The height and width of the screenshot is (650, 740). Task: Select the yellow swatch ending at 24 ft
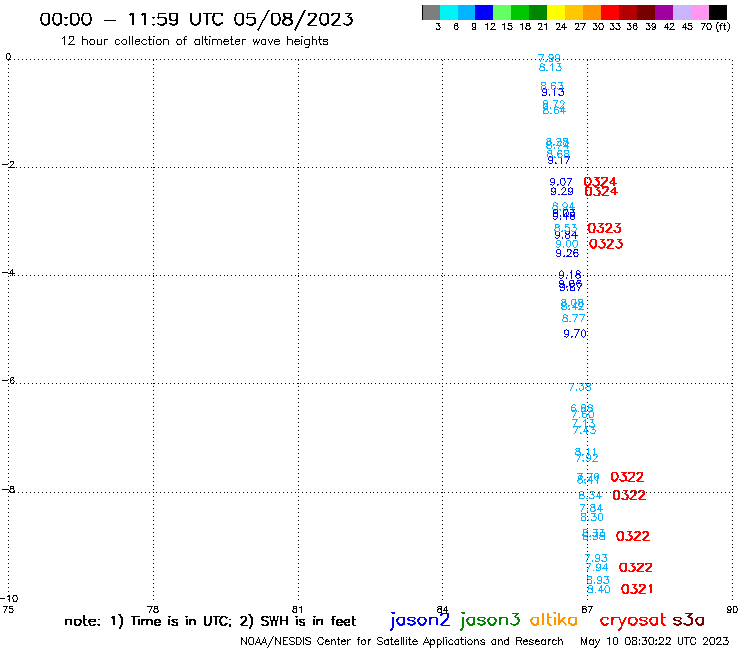click(556, 12)
